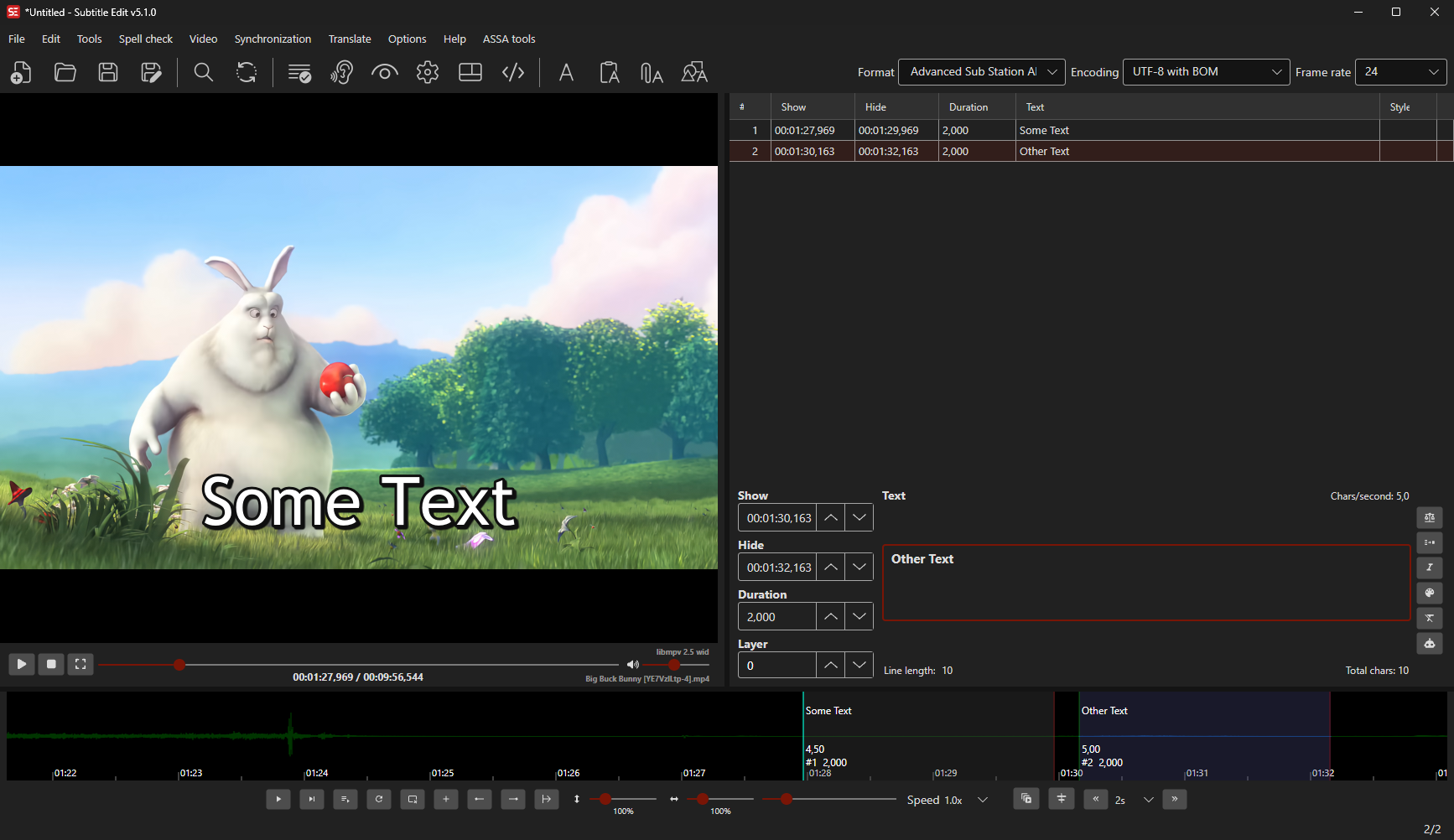Open the ASSA tools menu
The height and width of the screenshot is (840, 1454).
coord(509,39)
